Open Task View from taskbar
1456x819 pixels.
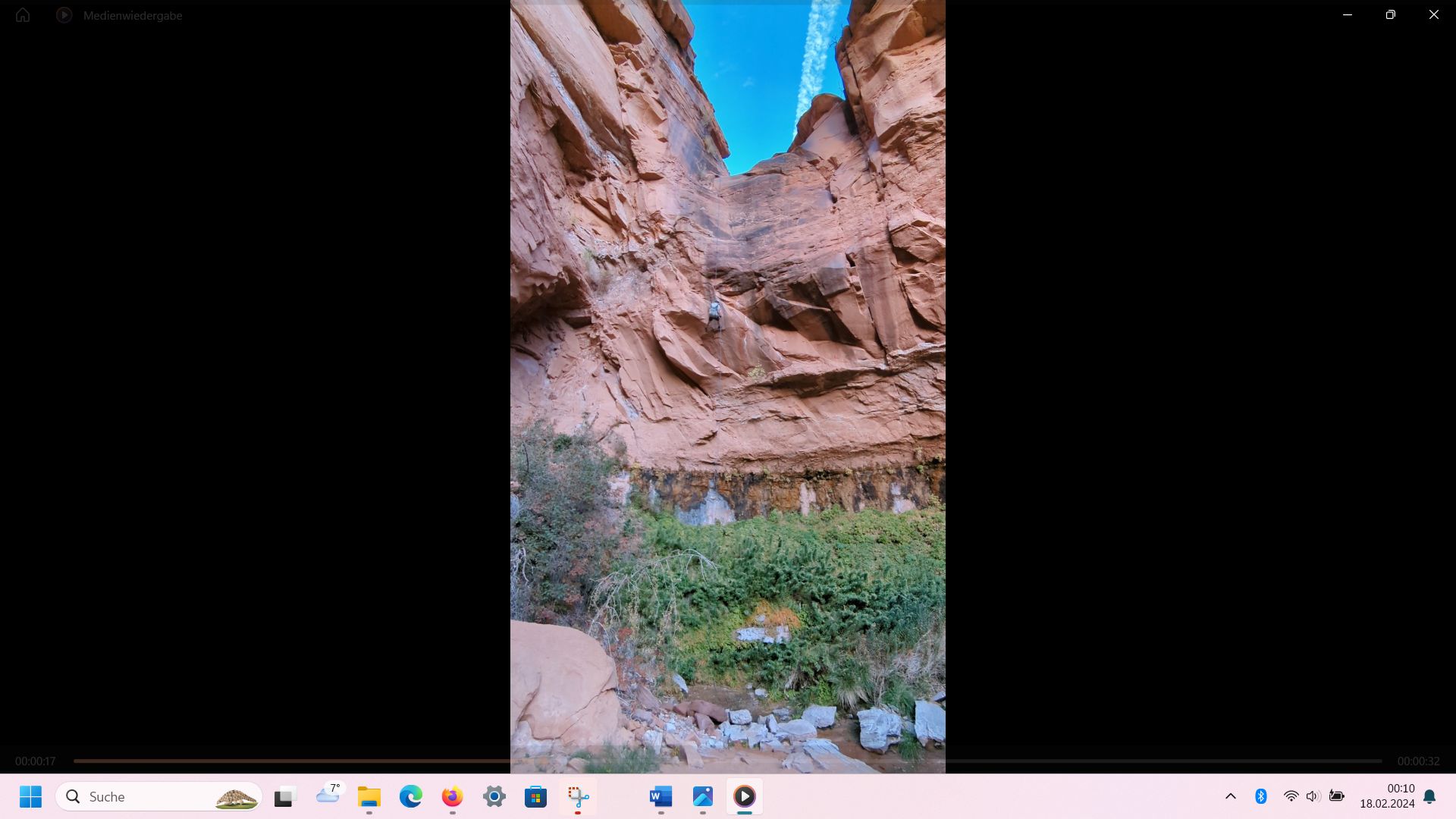click(x=284, y=796)
